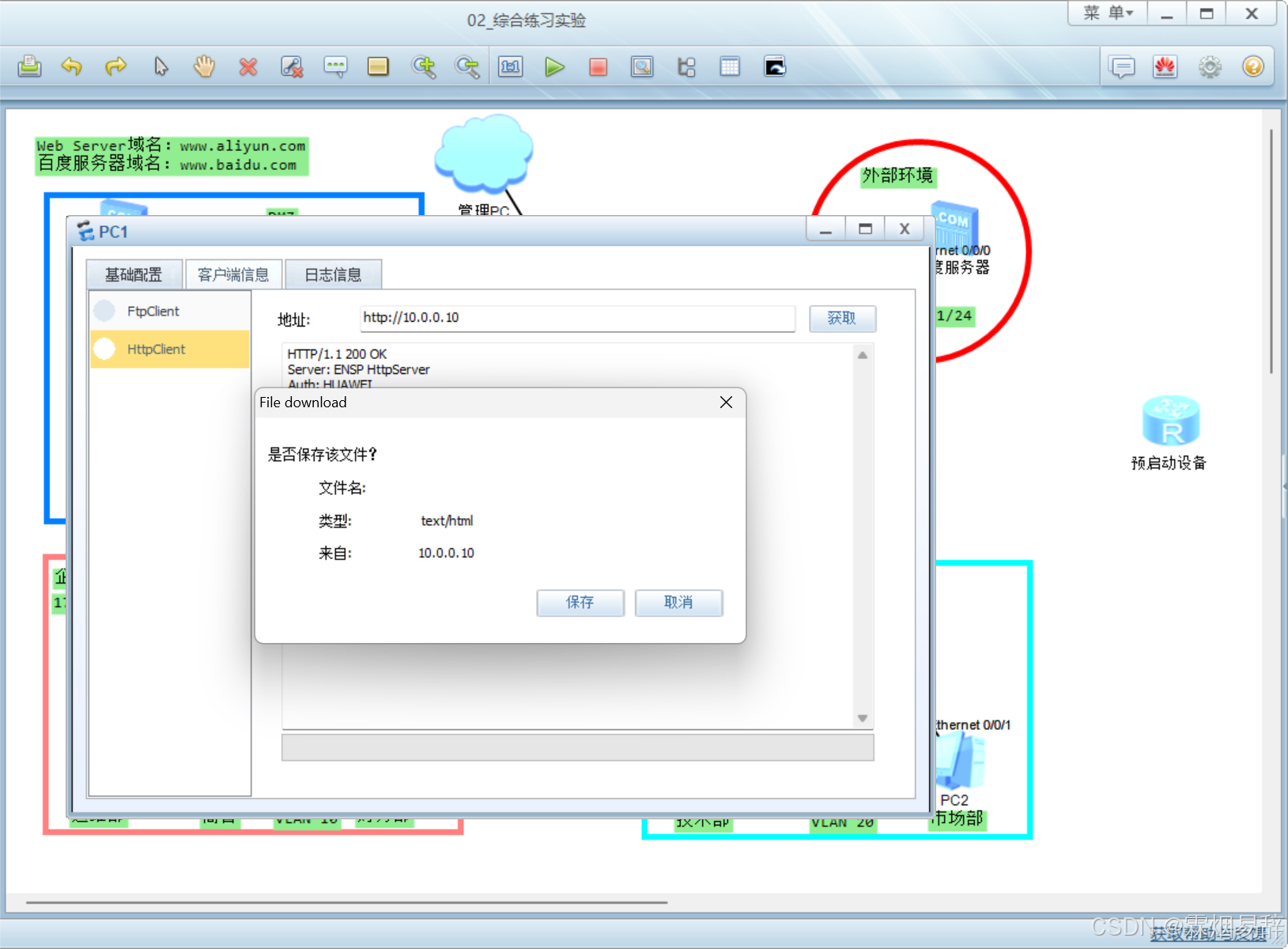Select FtpClient in the client list

pos(170,311)
